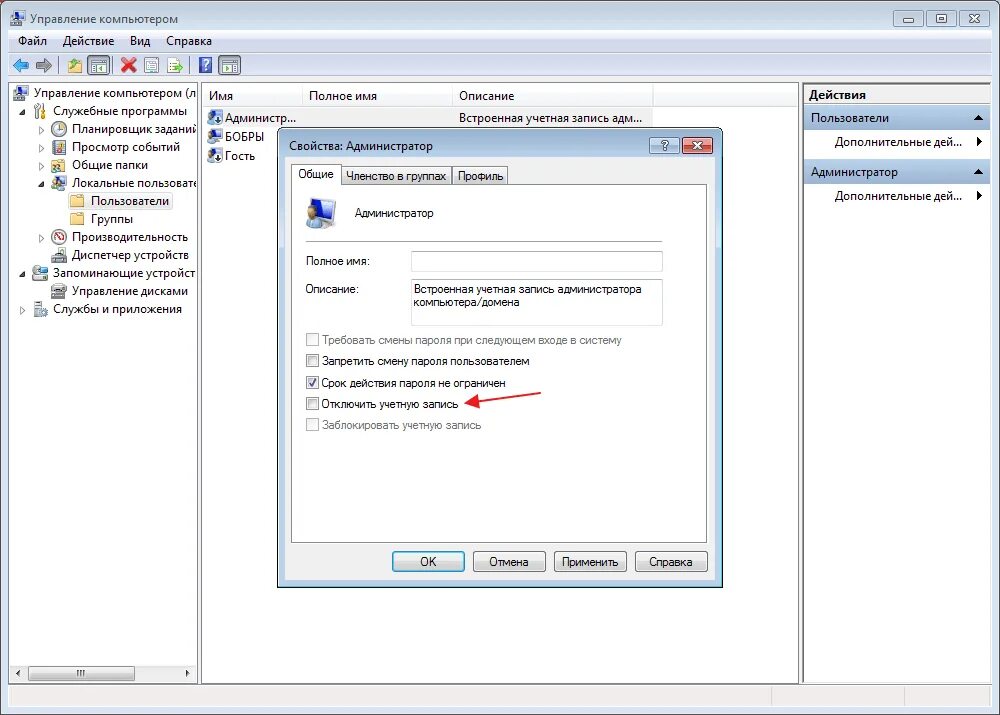Select the Администратор user icon in list

coord(215,117)
